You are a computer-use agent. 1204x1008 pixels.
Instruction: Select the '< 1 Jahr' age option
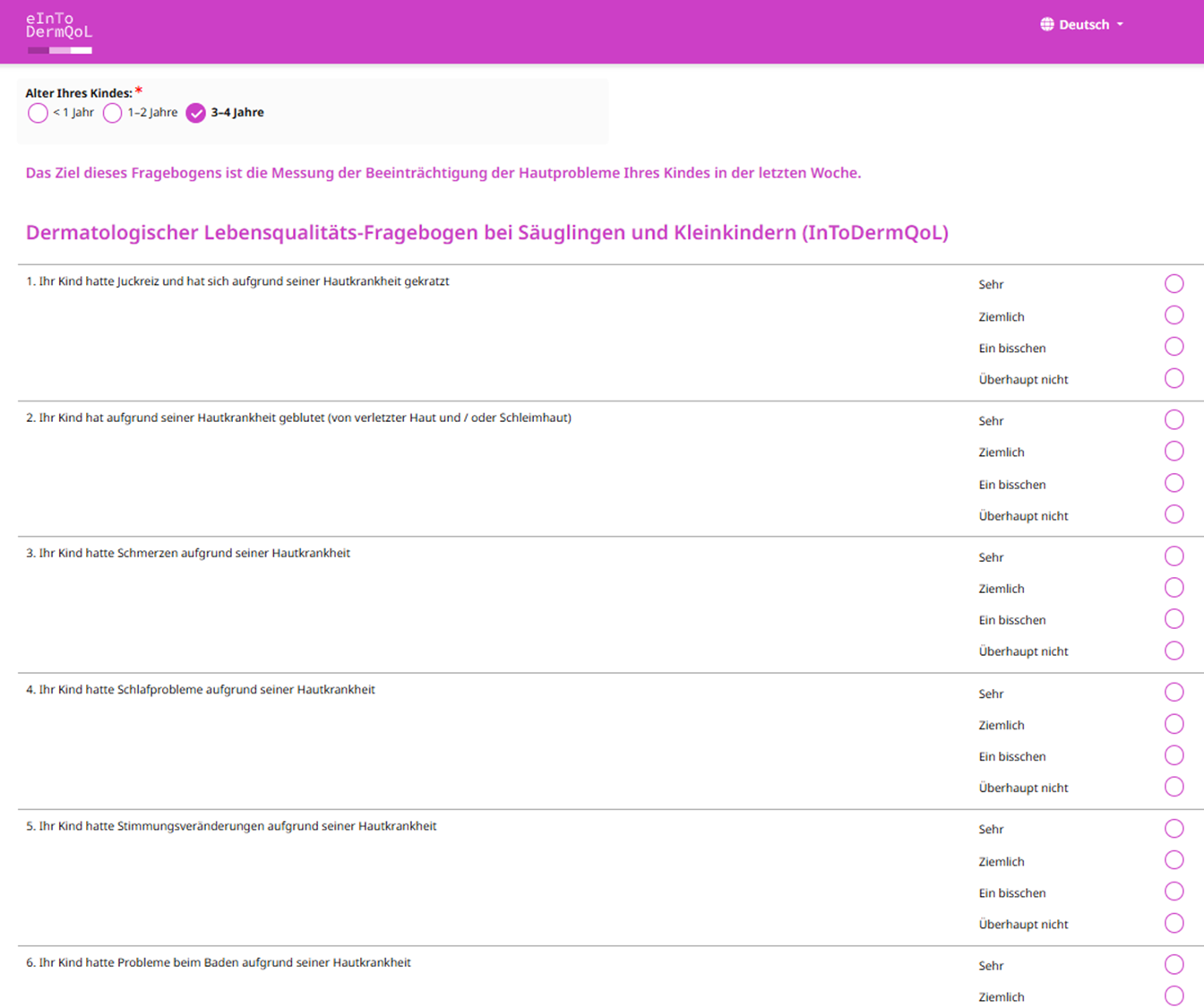38,113
